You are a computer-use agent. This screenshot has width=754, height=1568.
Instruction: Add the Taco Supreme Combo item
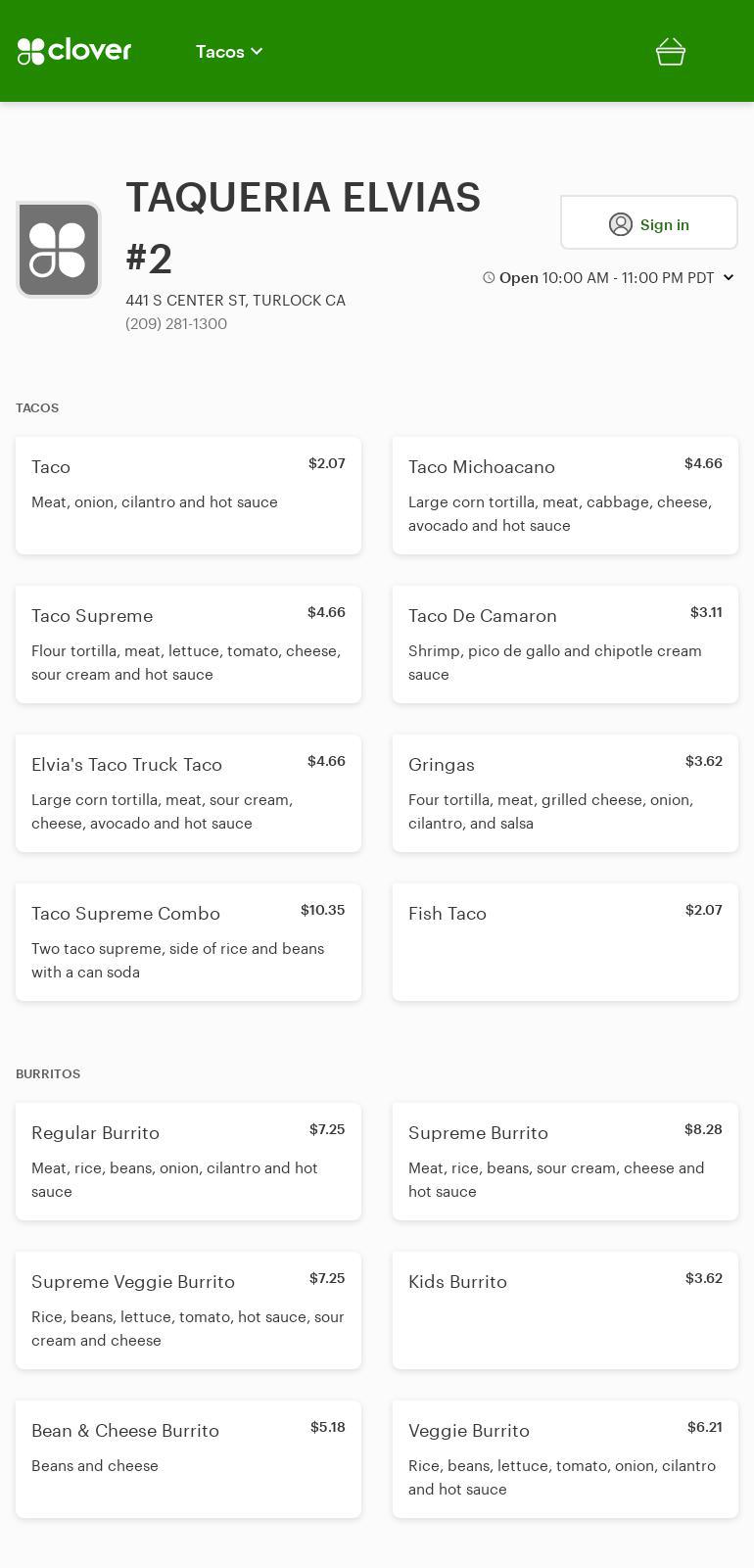tap(188, 942)
